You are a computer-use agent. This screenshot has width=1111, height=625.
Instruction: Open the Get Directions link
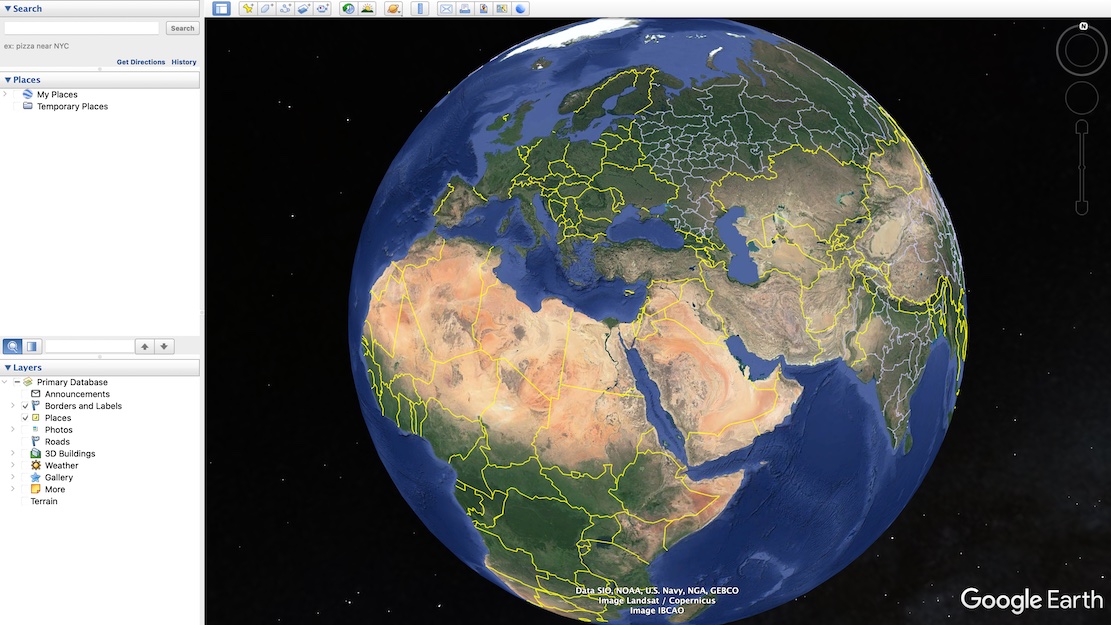tap(141, 62)
